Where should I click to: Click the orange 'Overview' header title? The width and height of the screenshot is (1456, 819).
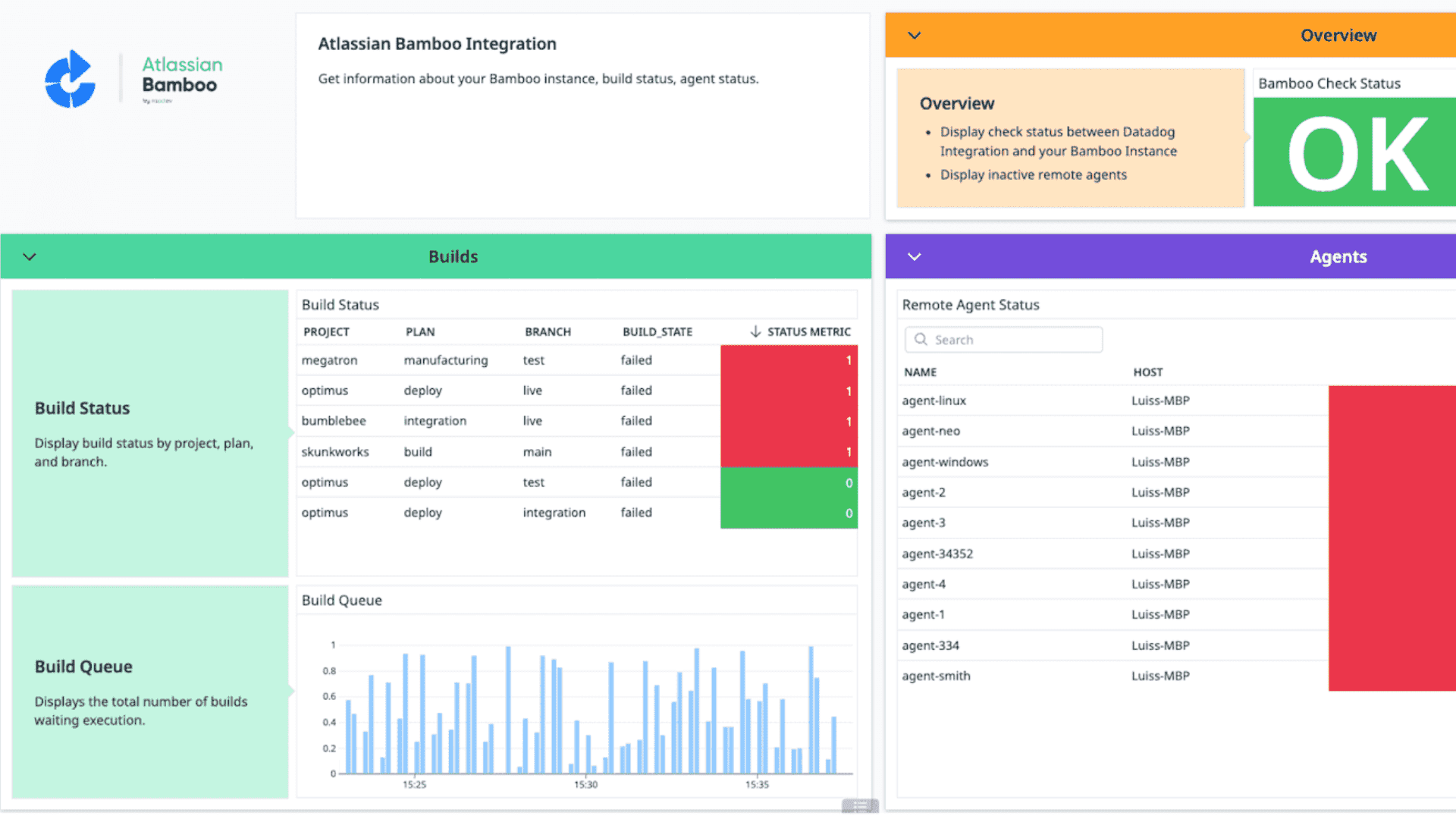point(1338,36)
